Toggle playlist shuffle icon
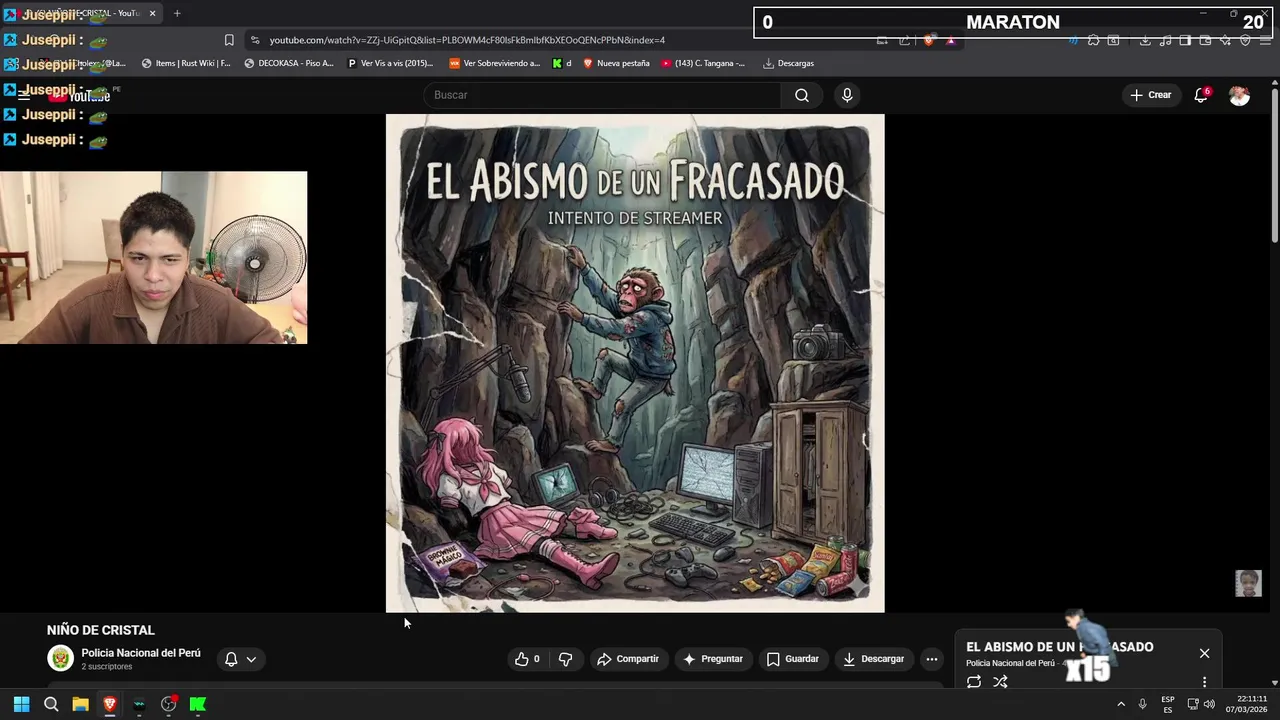This screenshot has height=720, width=1280. pyautogui.click(x=1000, y=682)
